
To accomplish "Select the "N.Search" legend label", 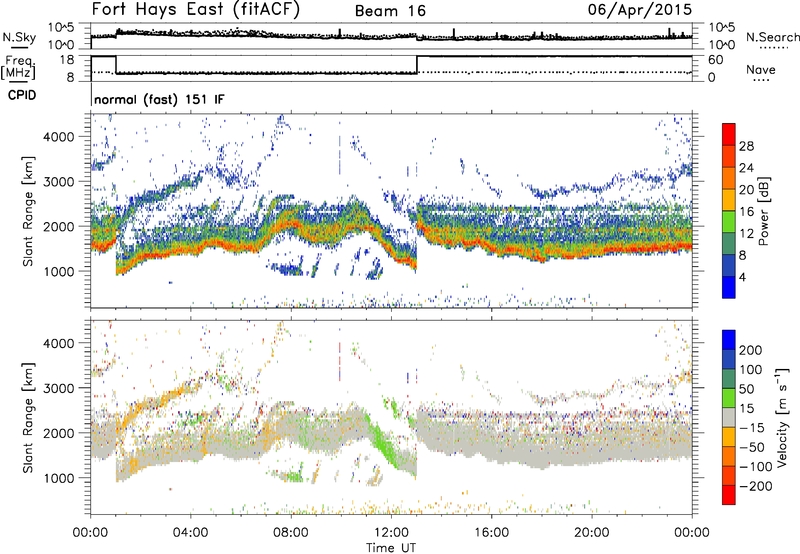I will [772, 37].
